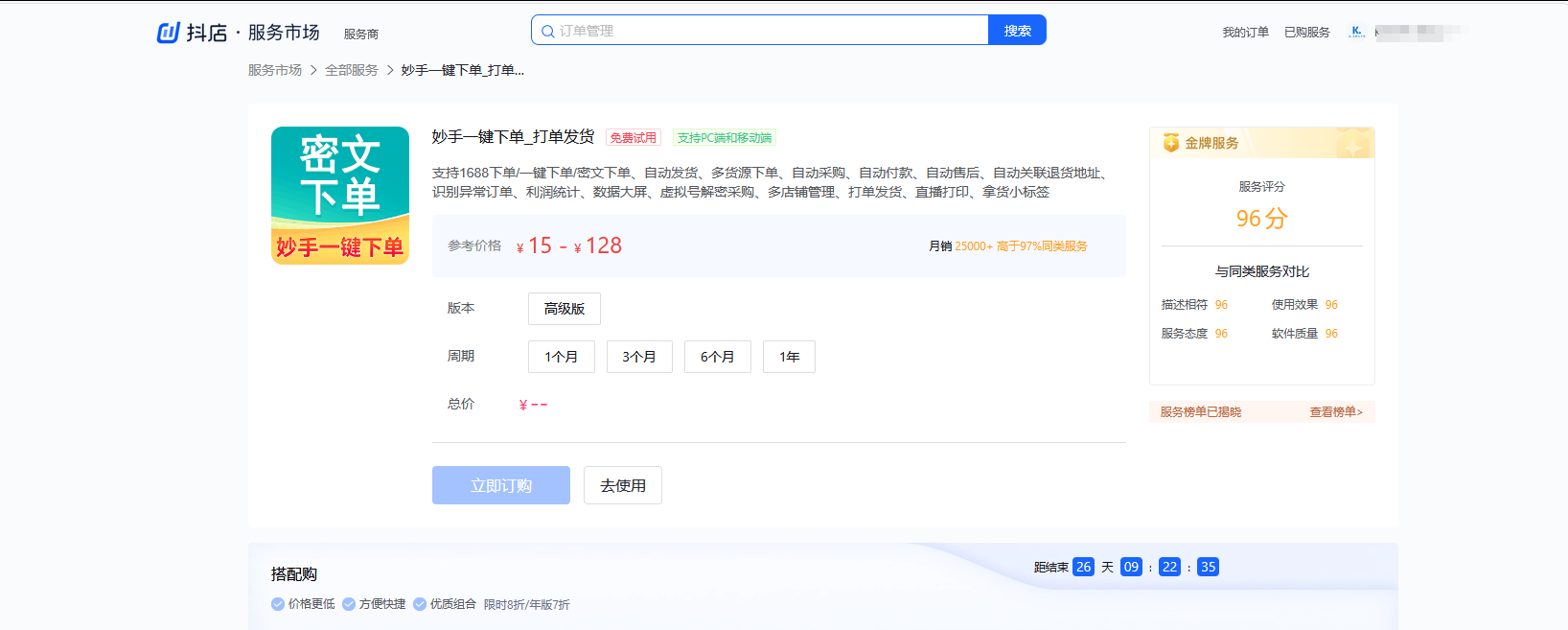
Task: Open 服务商 link in header
Action: coord(361,34)
